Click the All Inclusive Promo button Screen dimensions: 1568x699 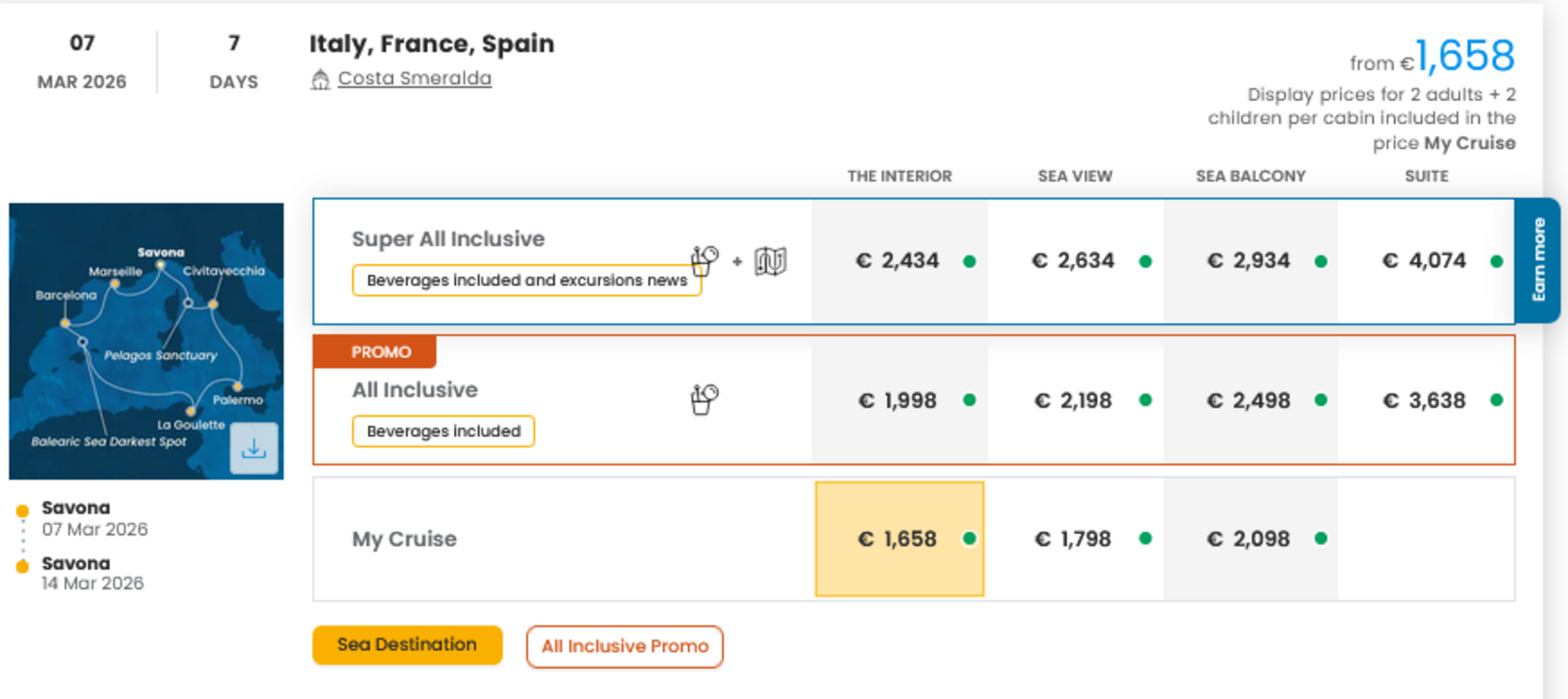point(625,647)
